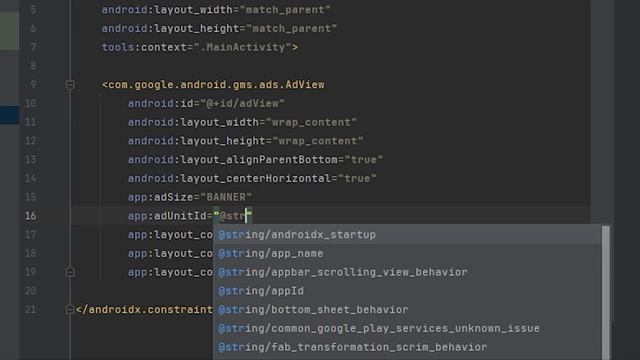640x360 pixels.
Task: Click android:layout_alignParentBottom="true" attribute
Action: 256,160
